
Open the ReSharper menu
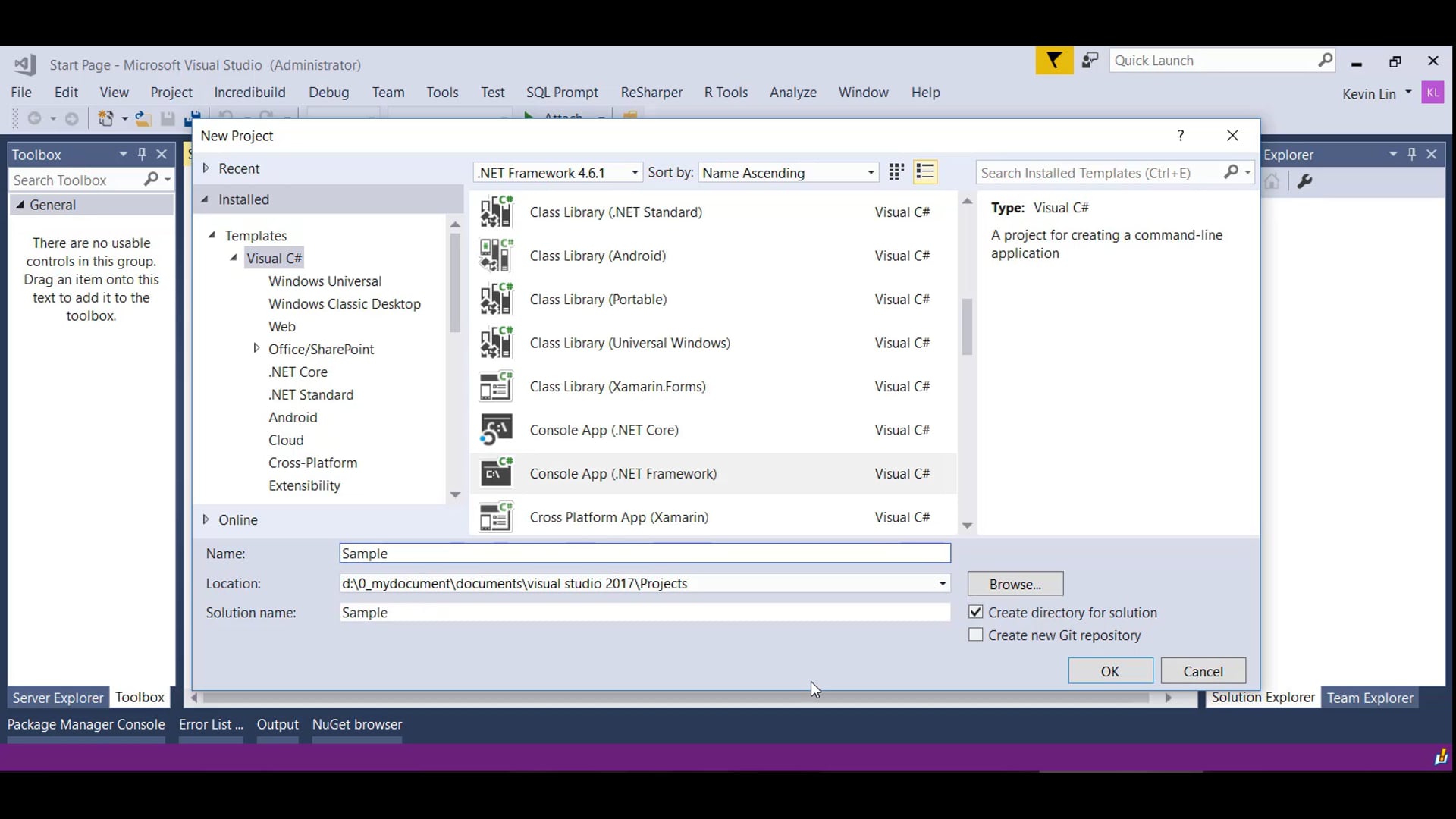tap(651, 93)
